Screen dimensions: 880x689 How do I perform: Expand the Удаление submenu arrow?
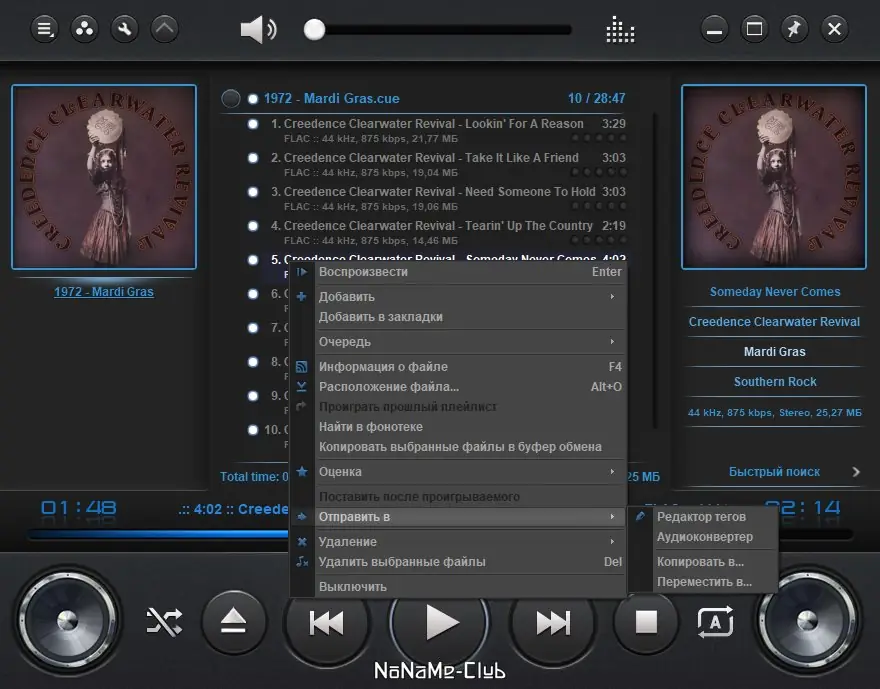click(x=612, y=541)
